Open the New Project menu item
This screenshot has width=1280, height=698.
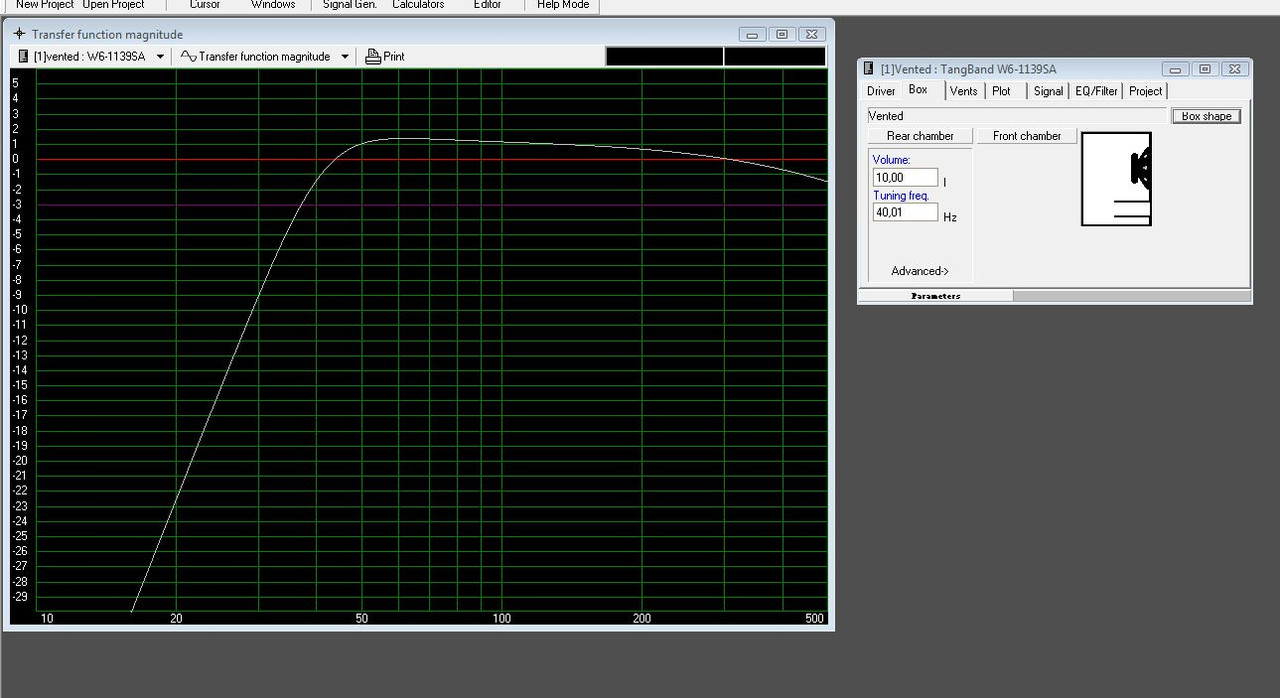tap(45, 5)
